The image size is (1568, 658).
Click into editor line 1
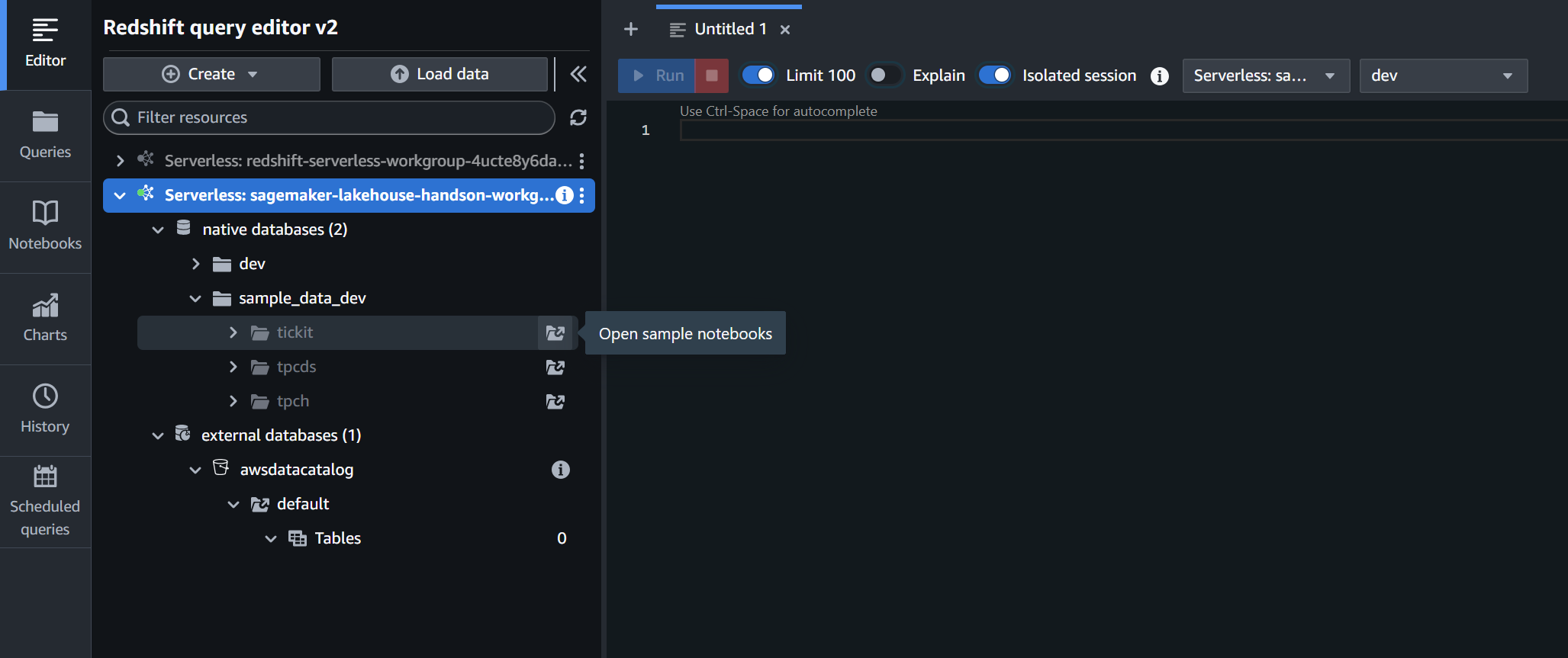(1123, 130)
